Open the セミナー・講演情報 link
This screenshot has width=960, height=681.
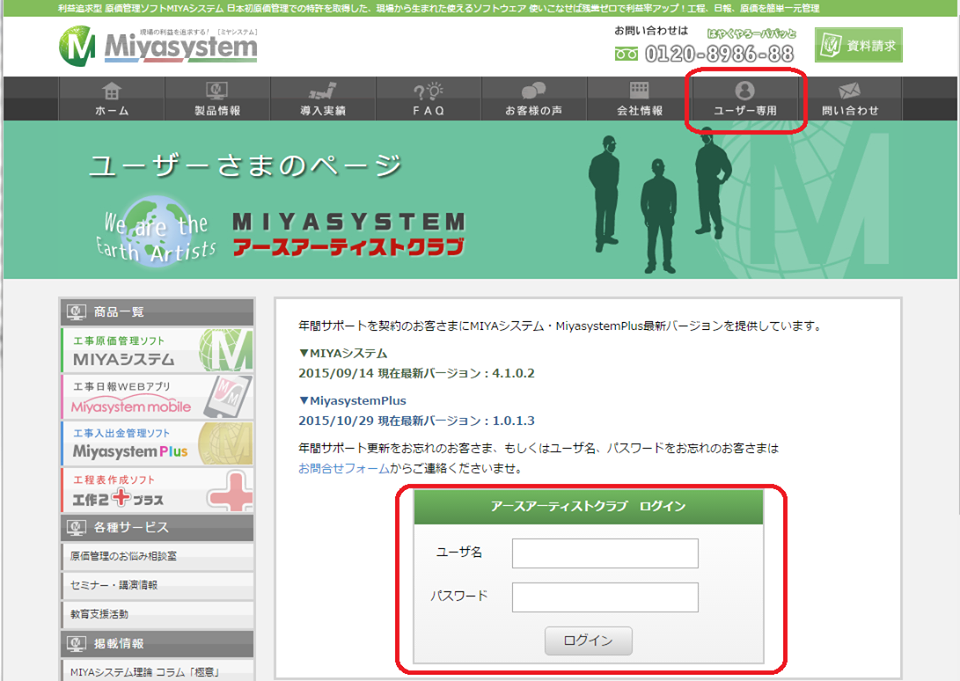(157, 585)
